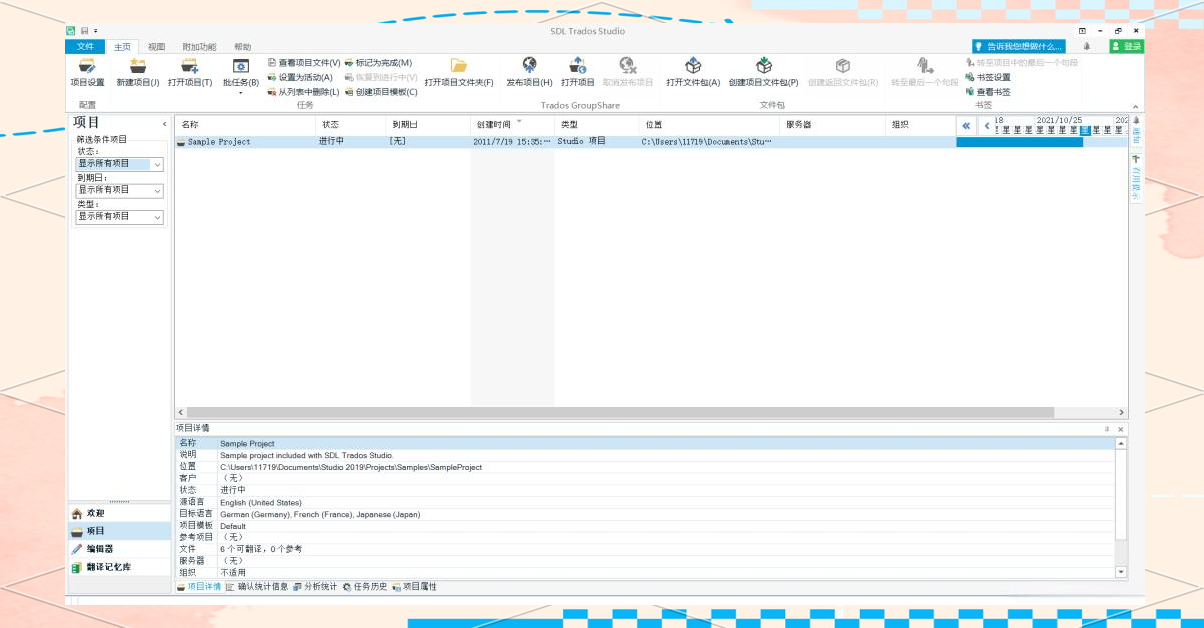This screenshot has height=628, width=1204.
Task: Click the 位置 column header
Action: [x=709, y=125]
